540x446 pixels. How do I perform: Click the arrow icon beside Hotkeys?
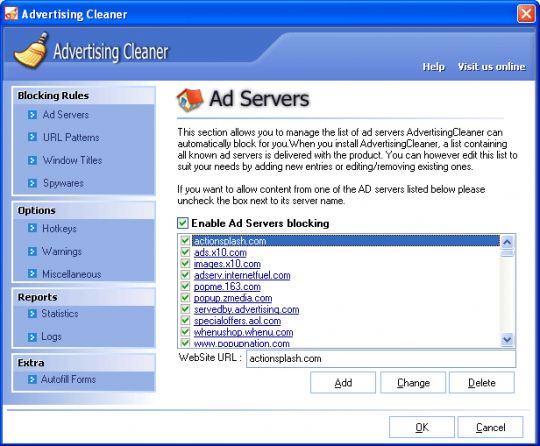[32, 228]
